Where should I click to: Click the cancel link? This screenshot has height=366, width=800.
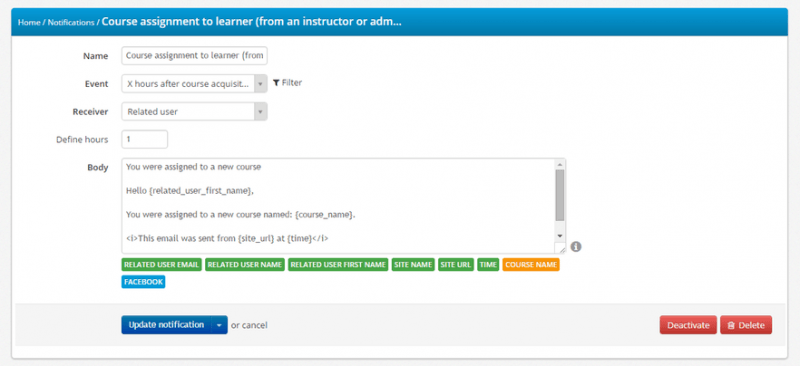click(x=254, y=325)
